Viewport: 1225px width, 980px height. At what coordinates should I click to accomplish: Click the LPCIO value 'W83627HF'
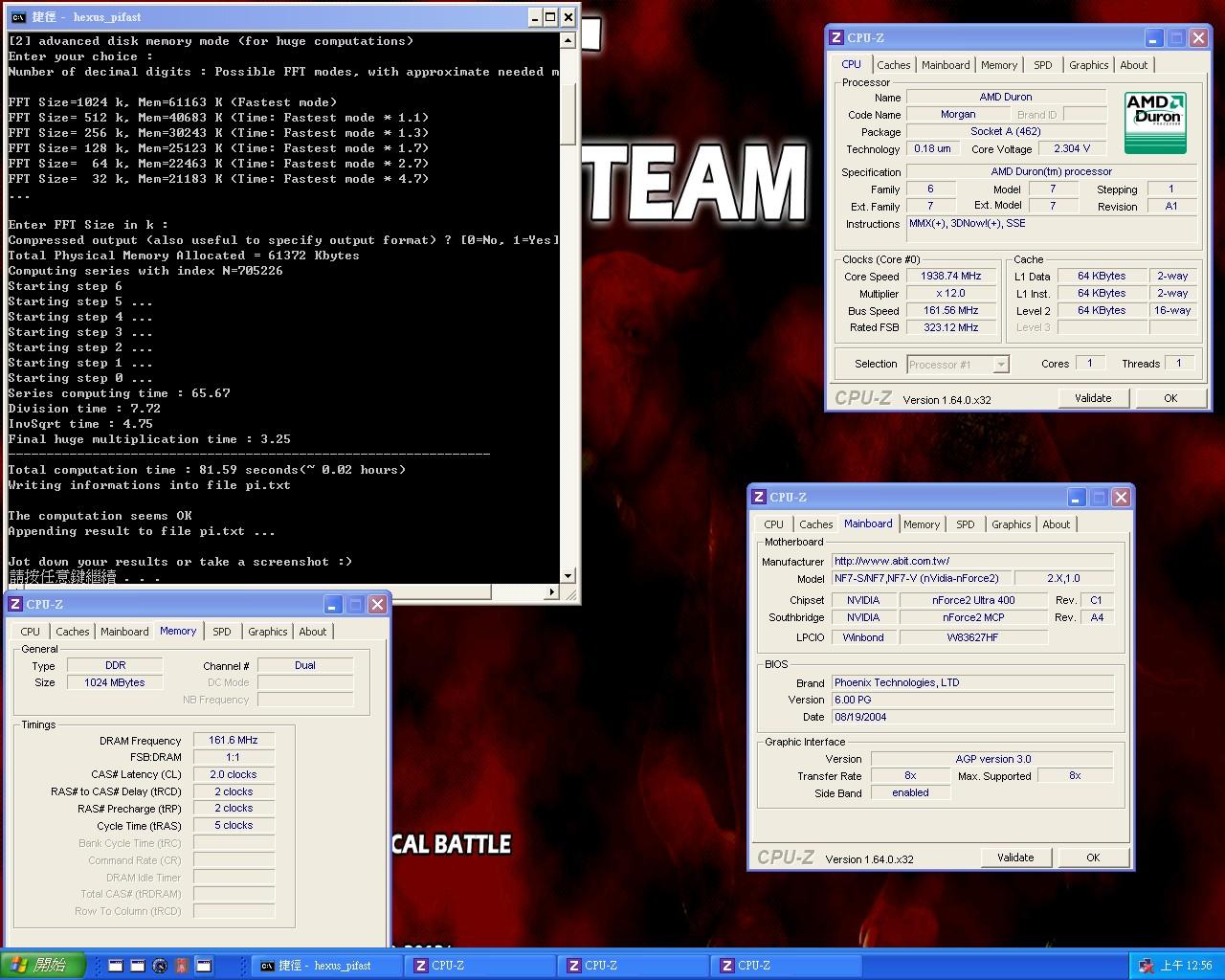pos(973,637)
